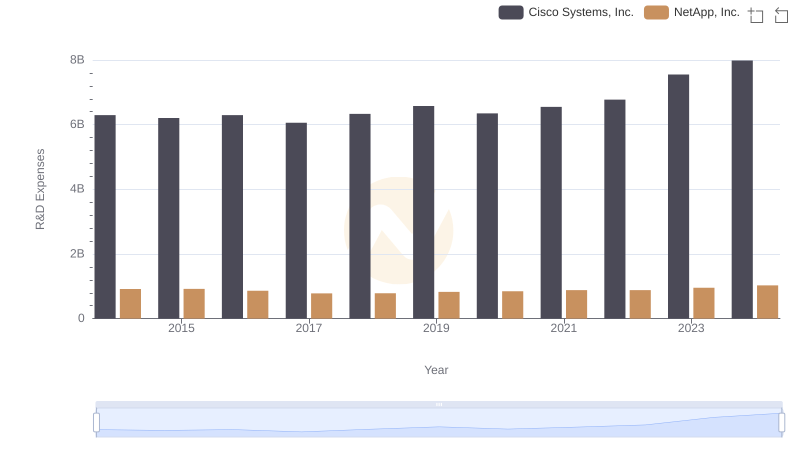Click the 2019 x-axis label
Viewport: 800px width, 461px height.
pyautogui.click(x=436, y=328)
